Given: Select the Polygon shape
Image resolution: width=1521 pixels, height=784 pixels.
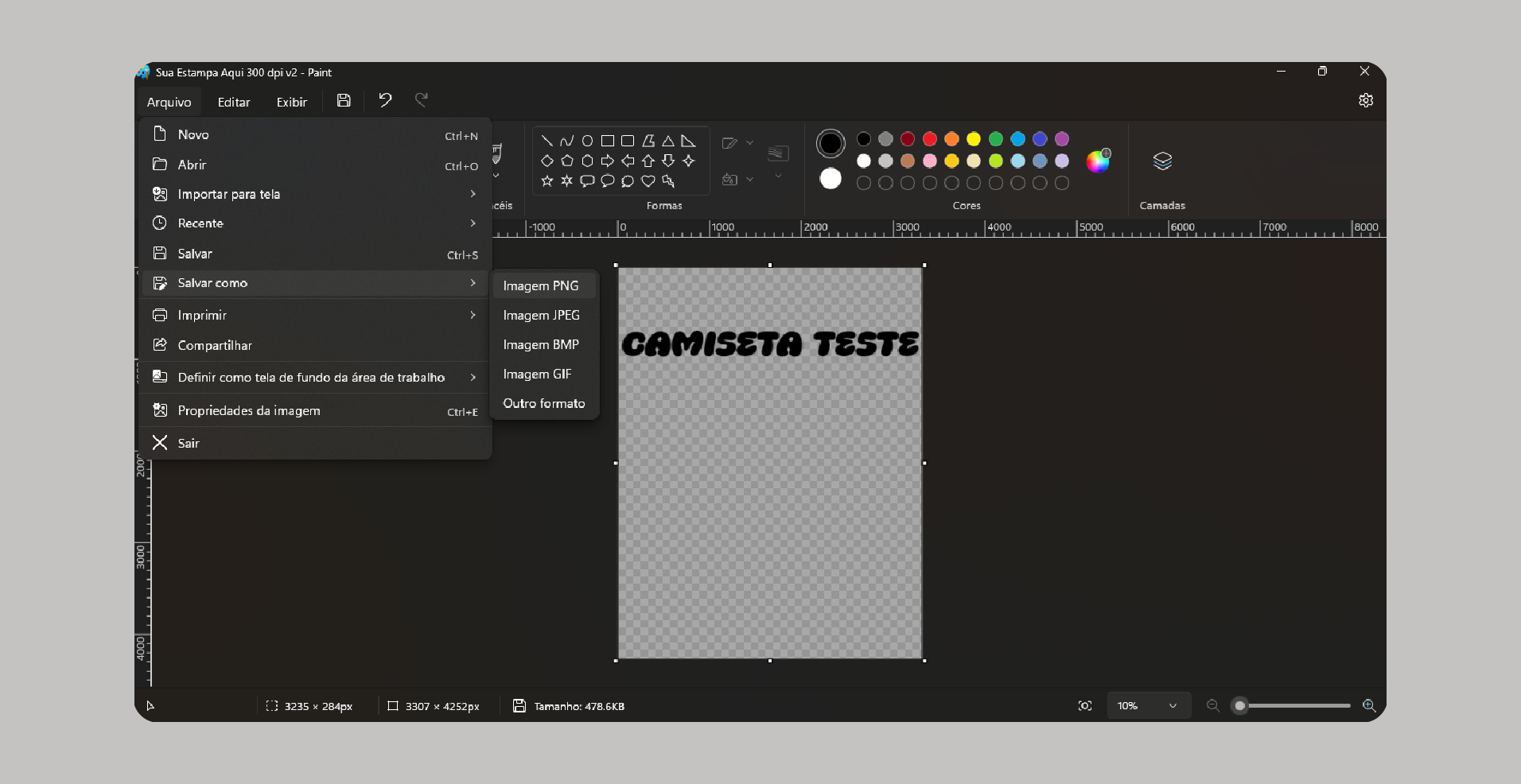Looking at the screenshot, I should (x=648, y=141).
